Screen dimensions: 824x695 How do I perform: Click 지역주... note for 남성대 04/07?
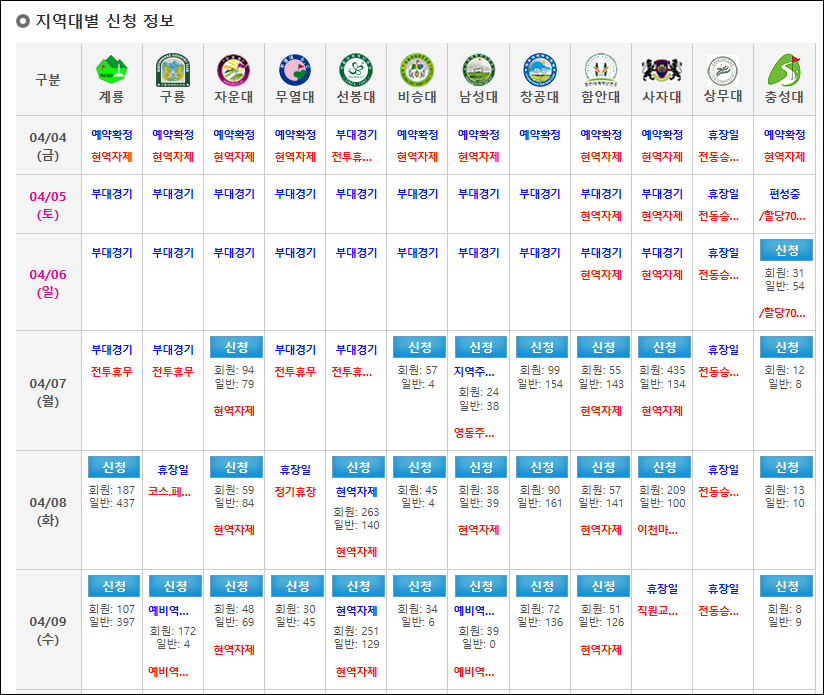(474, 371)
